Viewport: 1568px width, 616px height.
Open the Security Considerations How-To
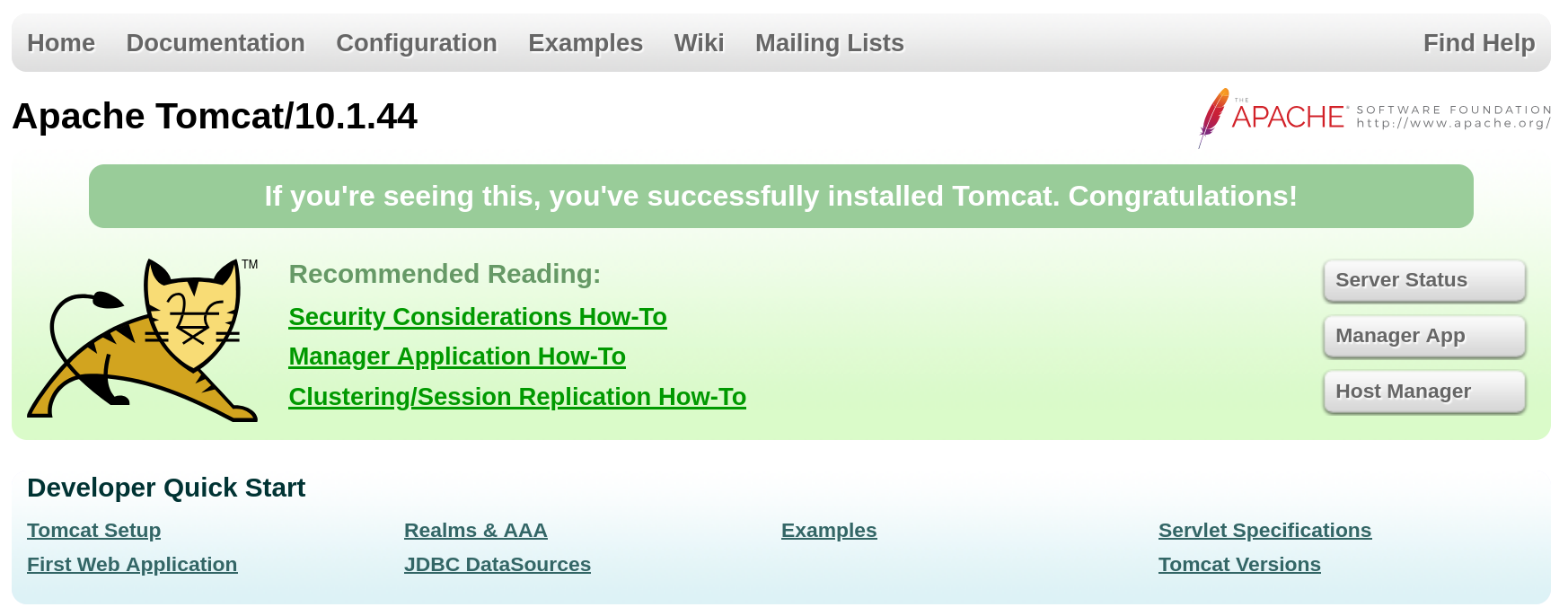(477, 317)
